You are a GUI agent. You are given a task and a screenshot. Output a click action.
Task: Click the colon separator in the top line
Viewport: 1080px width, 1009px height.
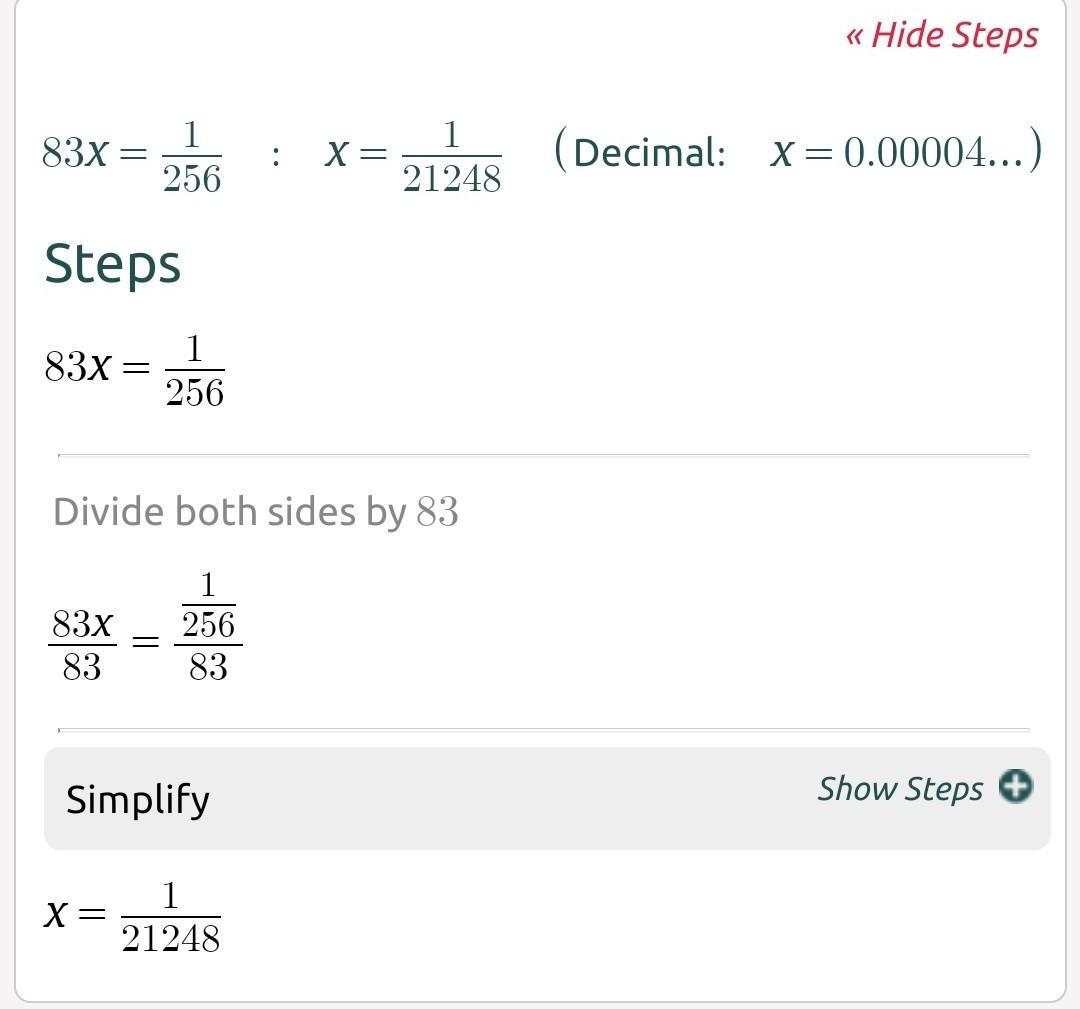pyautogui.click(x=275, y=156)
